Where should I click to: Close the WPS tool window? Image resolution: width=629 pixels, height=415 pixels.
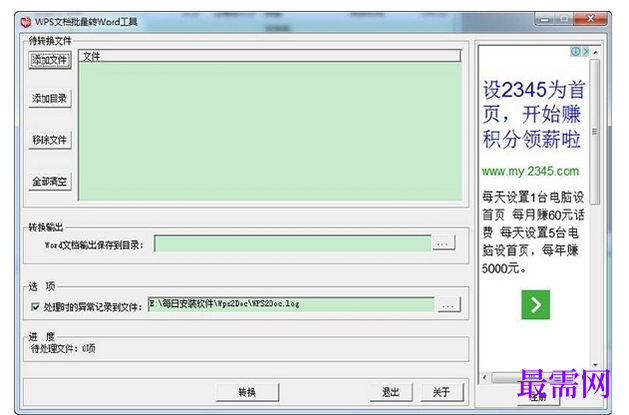point(590,19)
